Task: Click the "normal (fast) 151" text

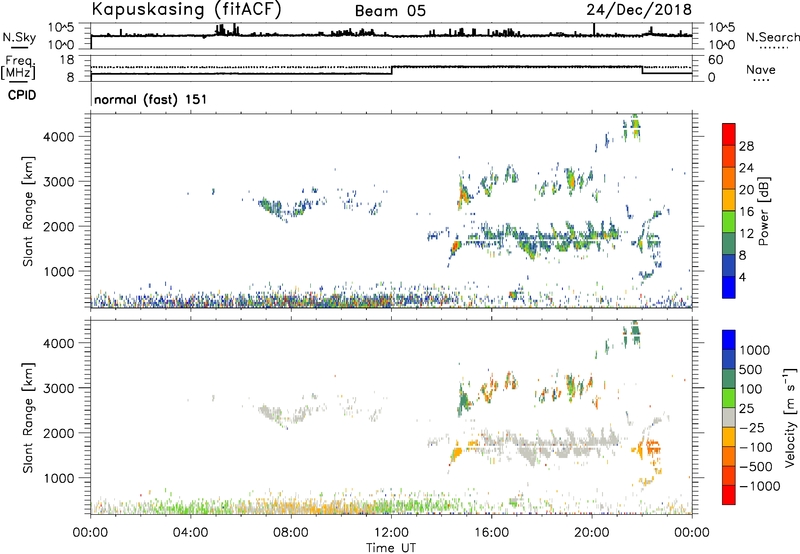Action: tap(151, 99)
